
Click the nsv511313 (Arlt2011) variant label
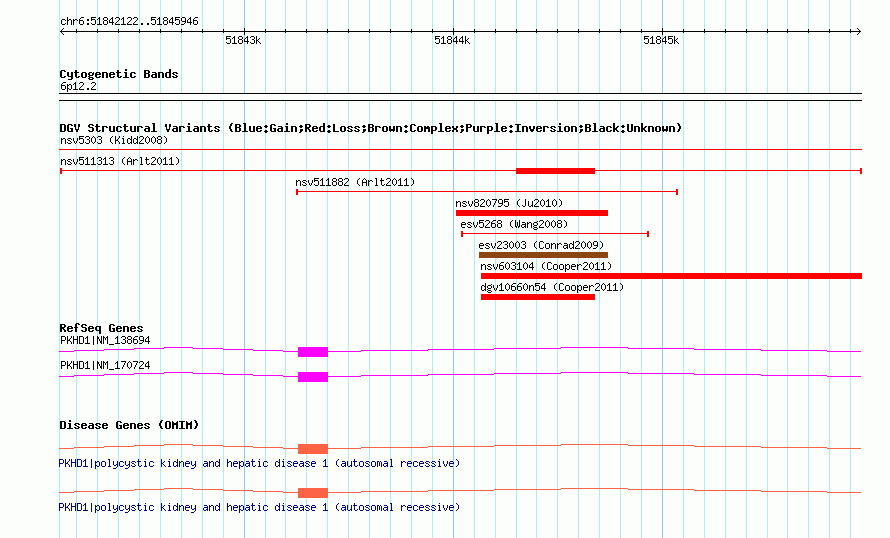coord(120,161)
